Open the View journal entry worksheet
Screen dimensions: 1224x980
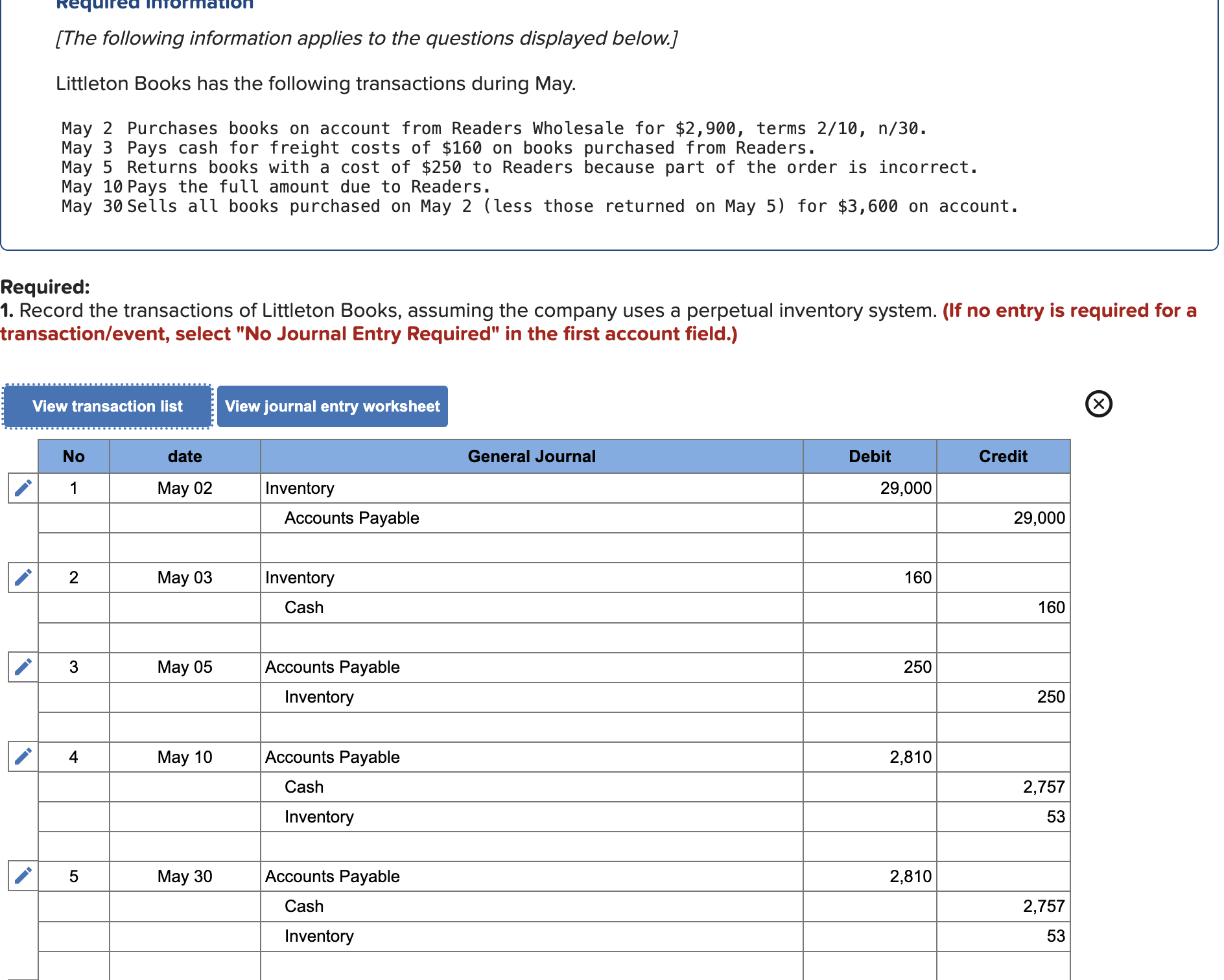point(333,406)
